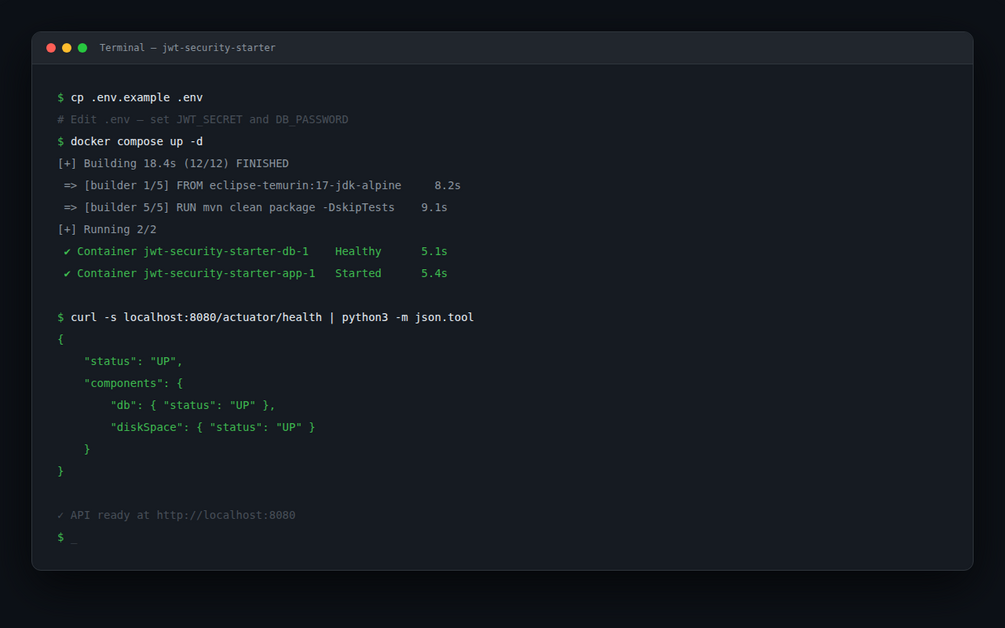Click the 'cp .env.example .env' command
The height and width of the screenshot is (628, 1005).
pos(137,97)
